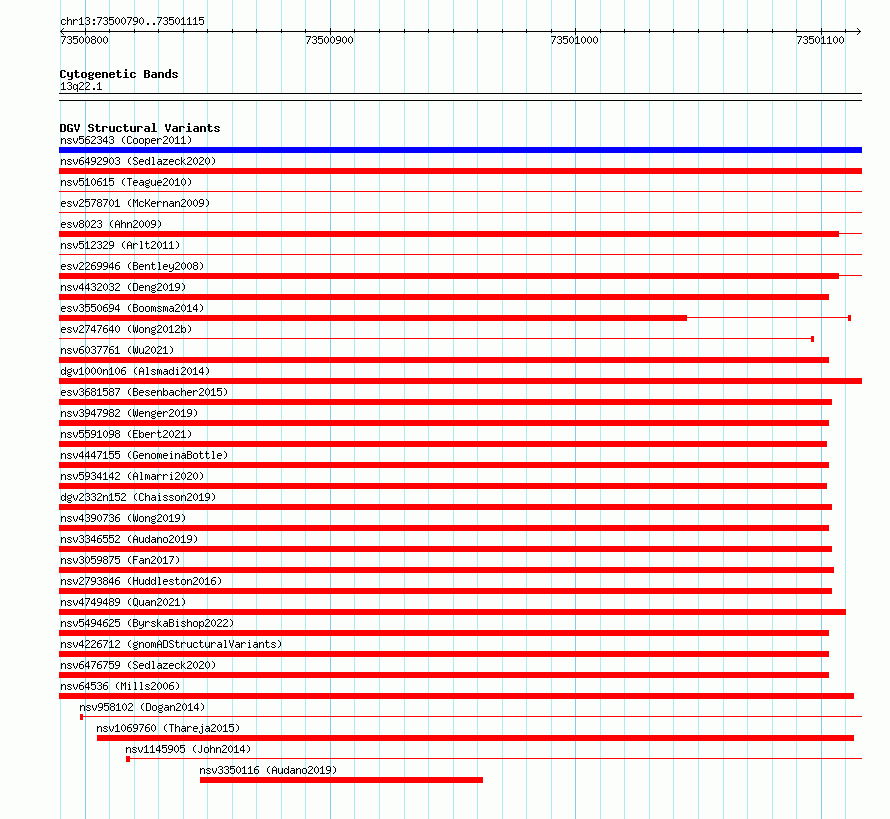This screenshot has width=890, height=819.
Task: Select esv3681587 (Besenbacher2015) label
Action: point(144,392)
